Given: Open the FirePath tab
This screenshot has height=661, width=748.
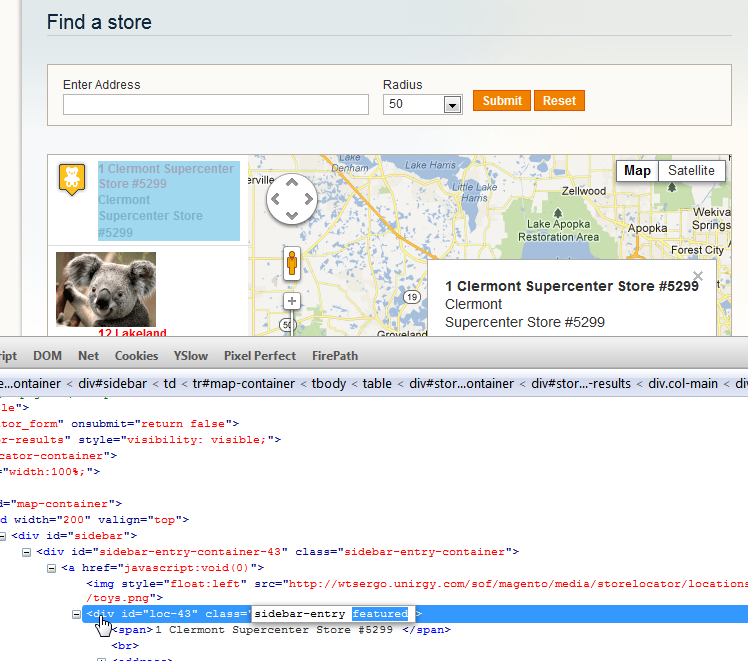Looking at the screenshot, I should (334, 356).
